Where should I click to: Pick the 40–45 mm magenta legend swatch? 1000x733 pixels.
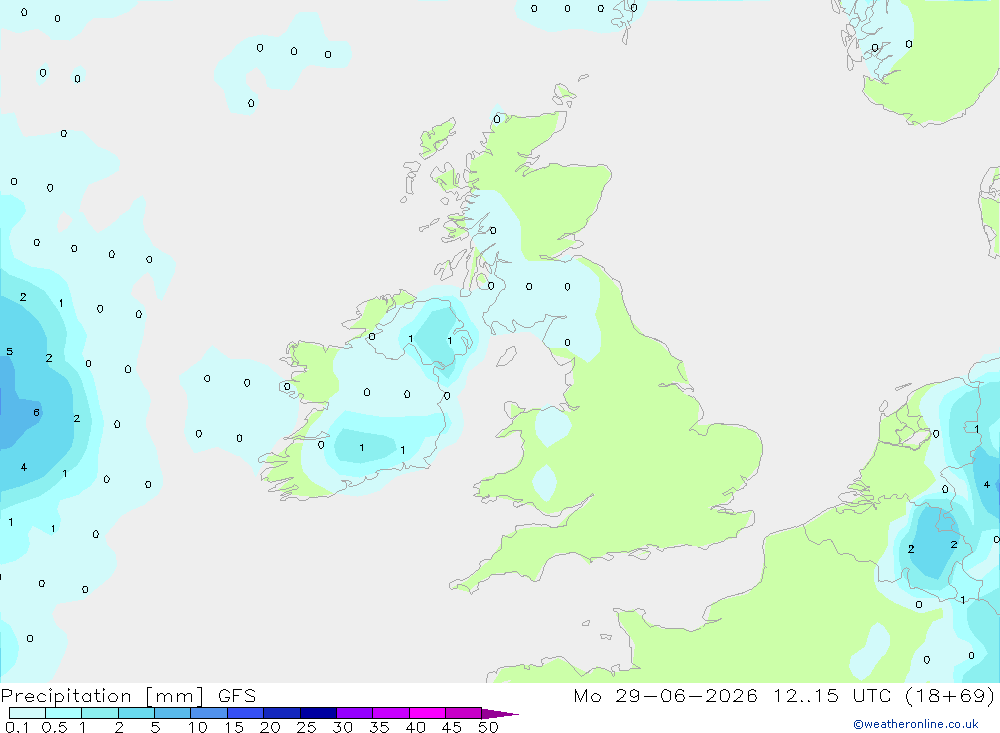click(x=427, y=713)
